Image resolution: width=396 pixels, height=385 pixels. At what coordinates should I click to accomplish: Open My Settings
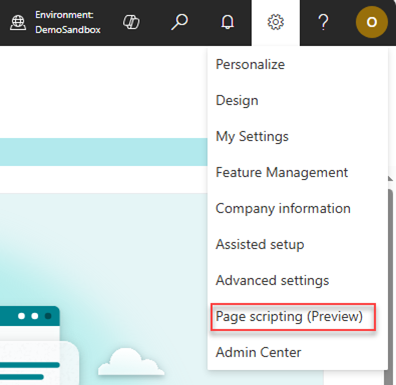coord(252,136)
